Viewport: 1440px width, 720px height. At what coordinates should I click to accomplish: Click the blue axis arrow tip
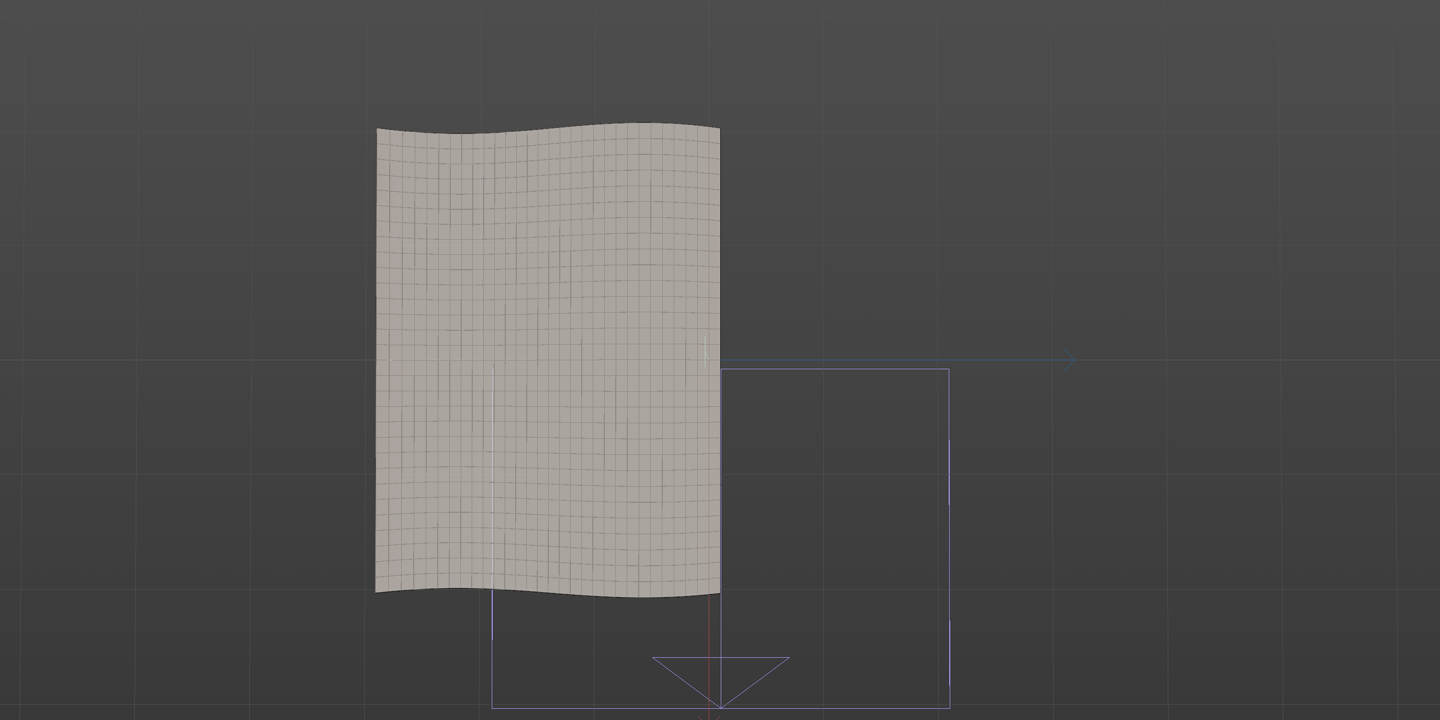1071,360
